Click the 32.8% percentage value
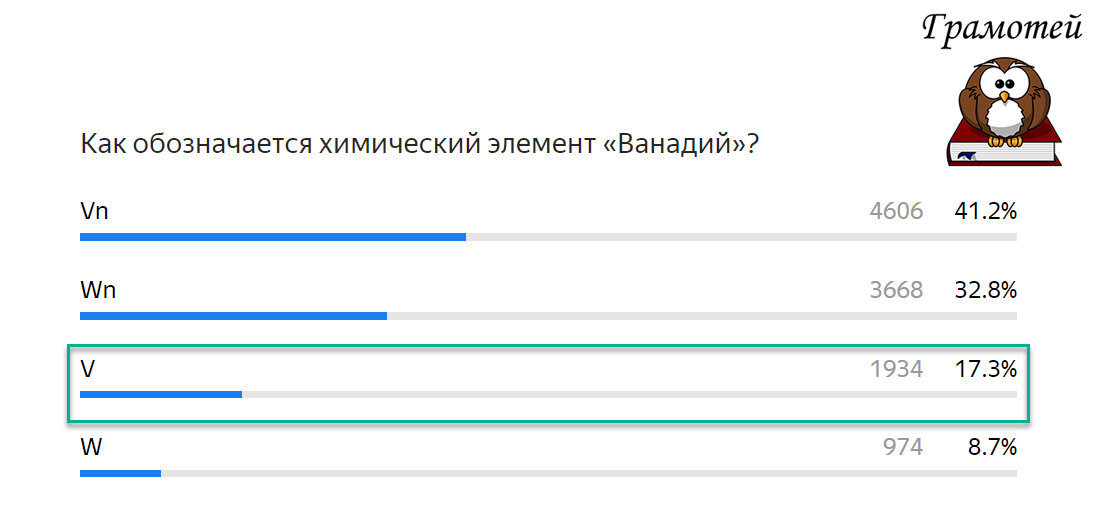Viewport: 1100px width, 517px height. tap(986, 290)
